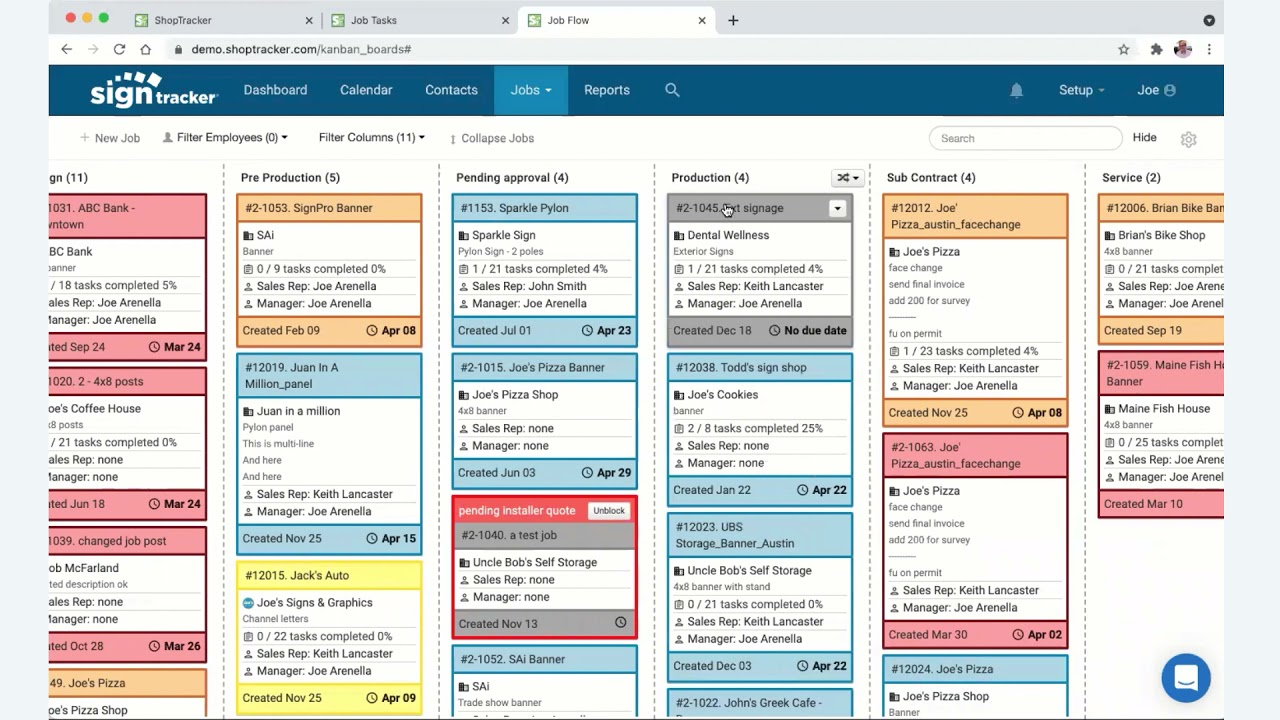Viewport: 1280px width, 720px height.
Task: Click the browser back arrow
Action: pyautogui.click(x=67, y=49)
